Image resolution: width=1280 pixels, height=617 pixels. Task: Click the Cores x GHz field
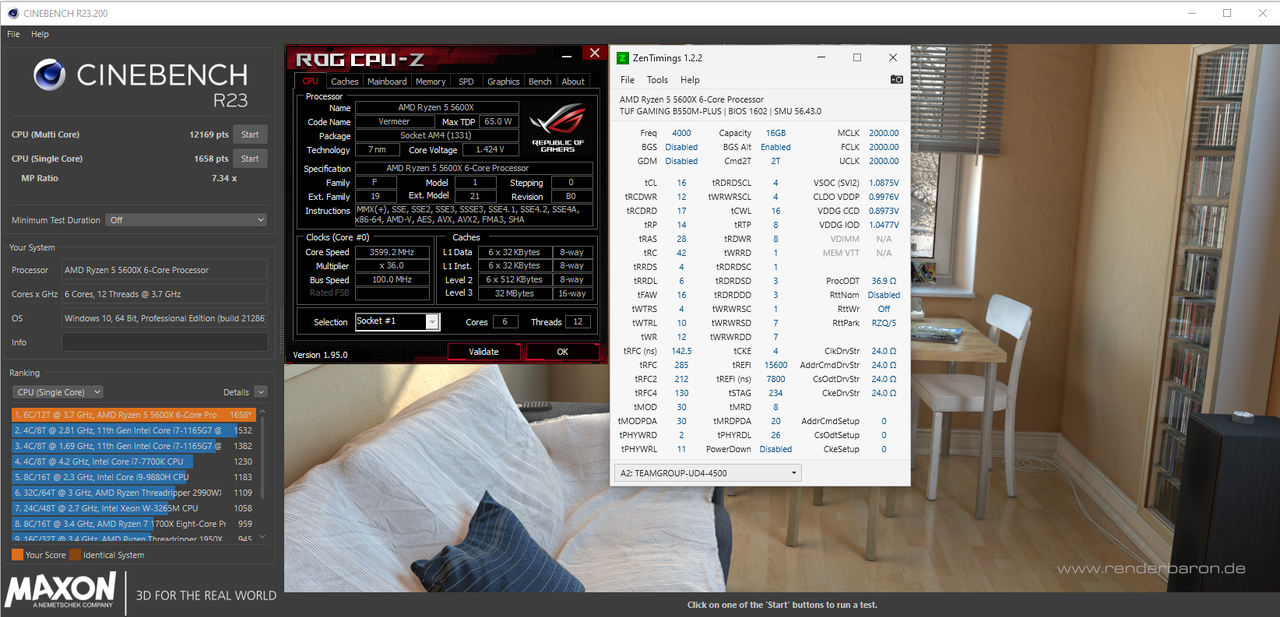click(x=165, y=294)
